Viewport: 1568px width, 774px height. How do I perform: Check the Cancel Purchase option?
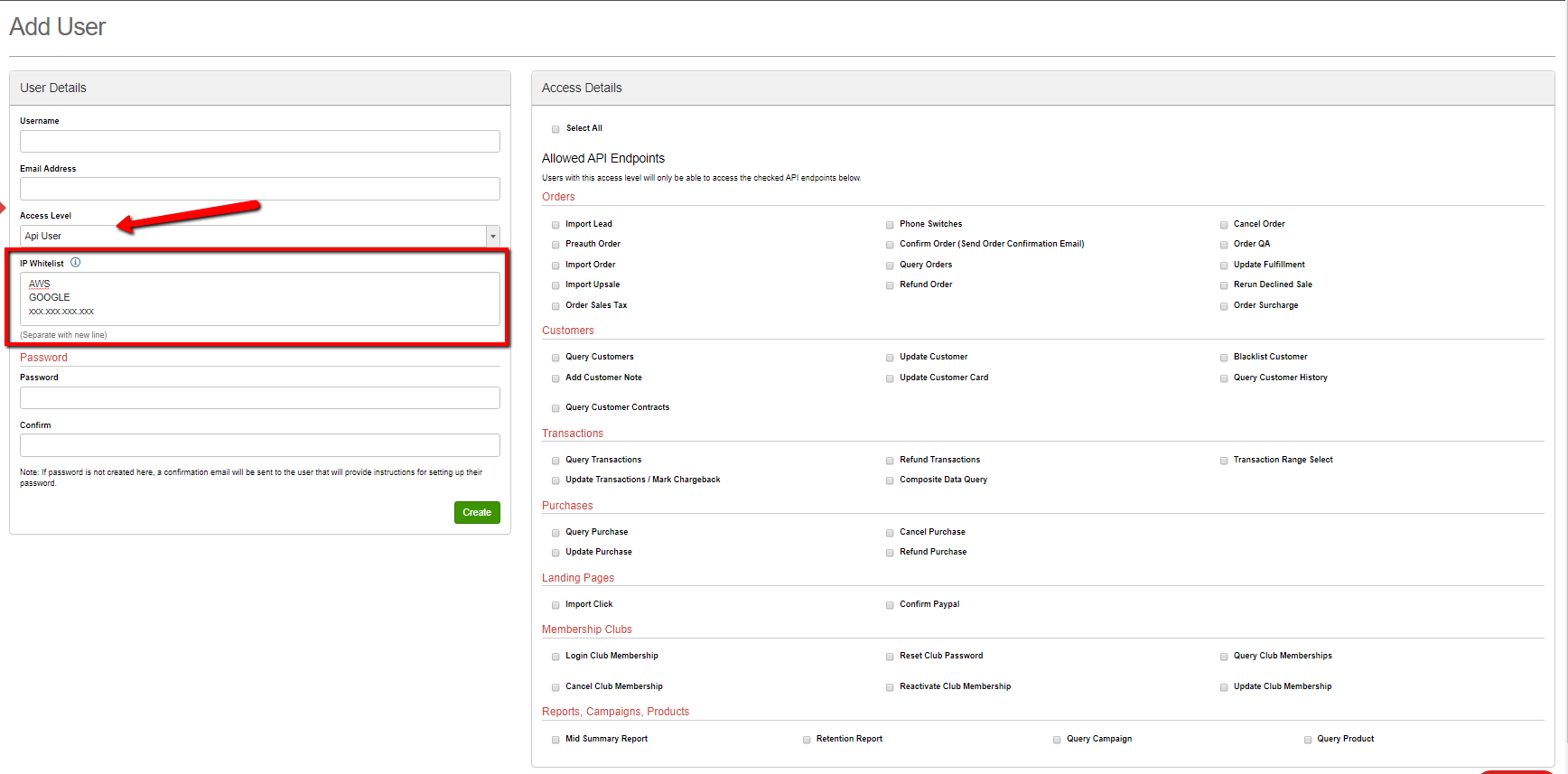pos(890,533)
